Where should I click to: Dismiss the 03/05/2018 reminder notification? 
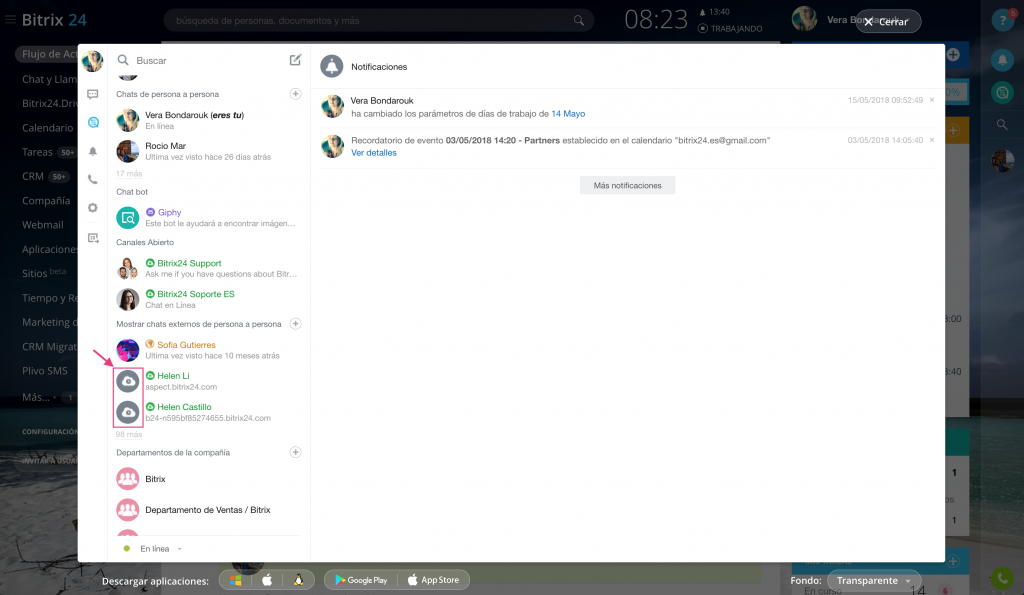pos(932,140)
